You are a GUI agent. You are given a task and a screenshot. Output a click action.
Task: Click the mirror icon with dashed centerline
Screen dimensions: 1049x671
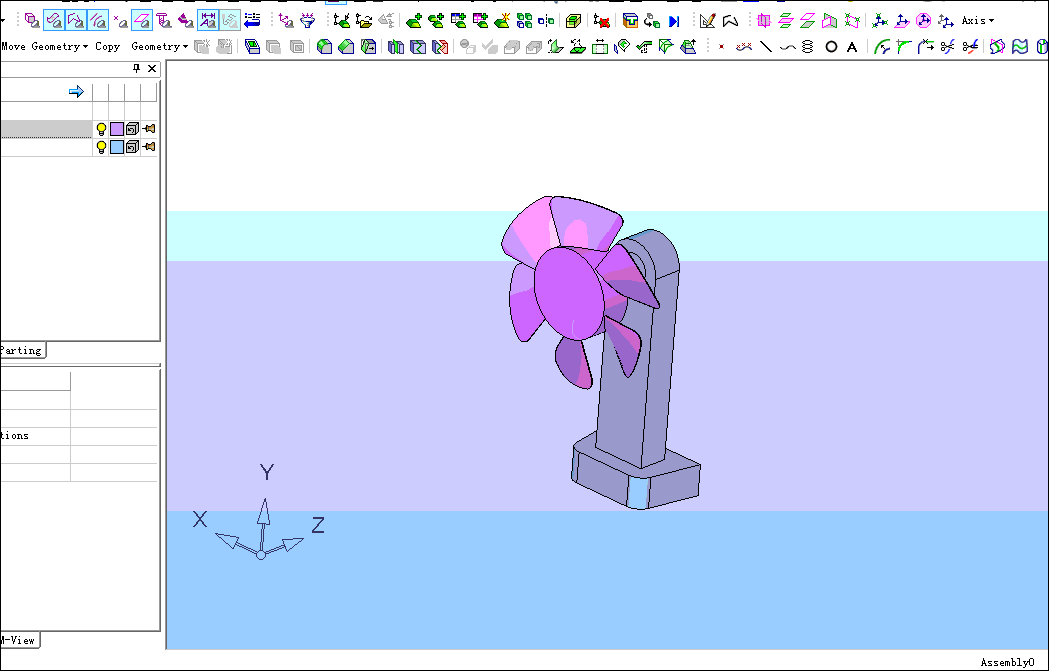pyautogui.click(x=547, y=21)
